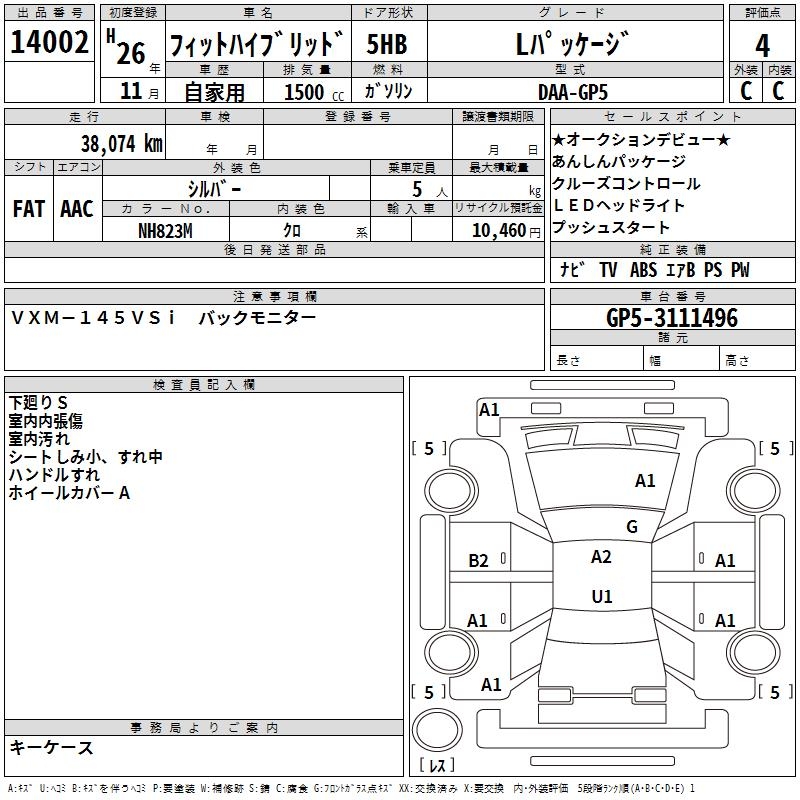Click the interior color クロ
The height and width of the screenshot is (800, 800).
click(x=292, y=231)
